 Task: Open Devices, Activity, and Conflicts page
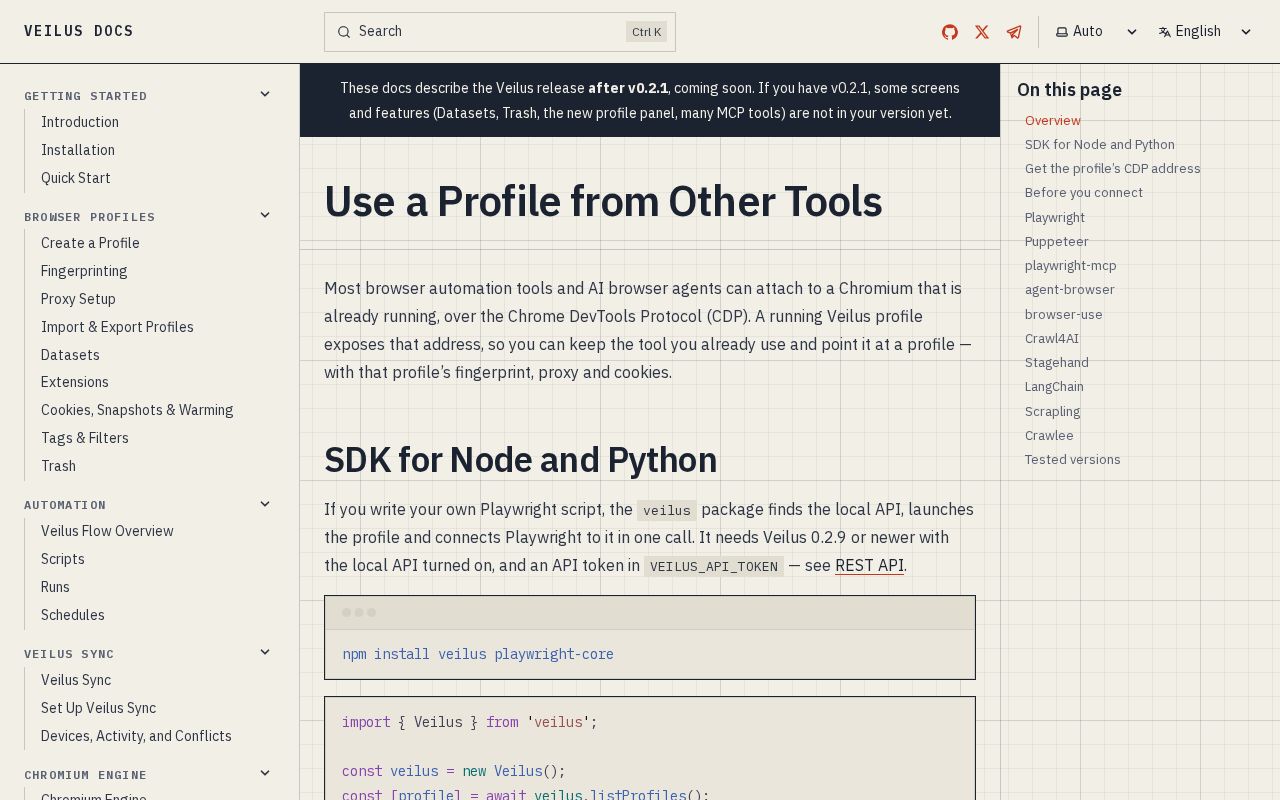[x=136, y=736]
